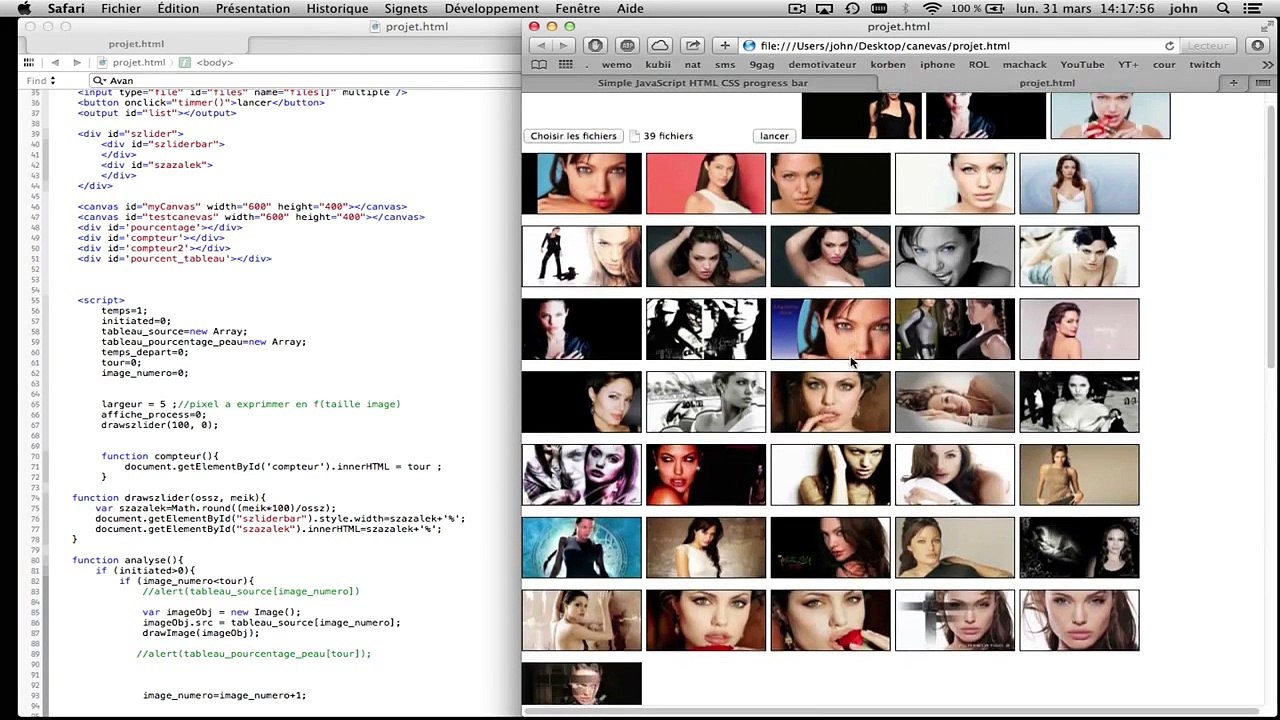Screen dimensions: 1280x720
Task: Open the twitch bookmark
Action: click(x=1204, y=65)
